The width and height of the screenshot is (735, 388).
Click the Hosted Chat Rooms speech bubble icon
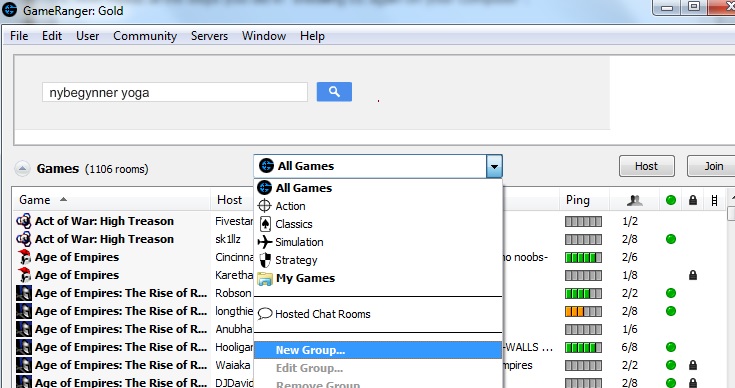point(265,313)
